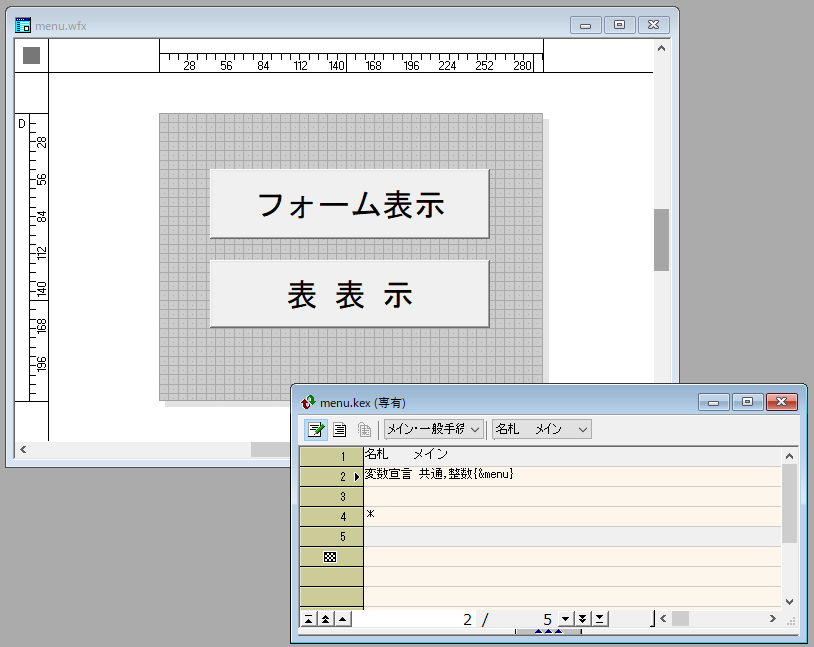Click the next line down-arrow icon

pyautogui.click(x=565, y=619)
